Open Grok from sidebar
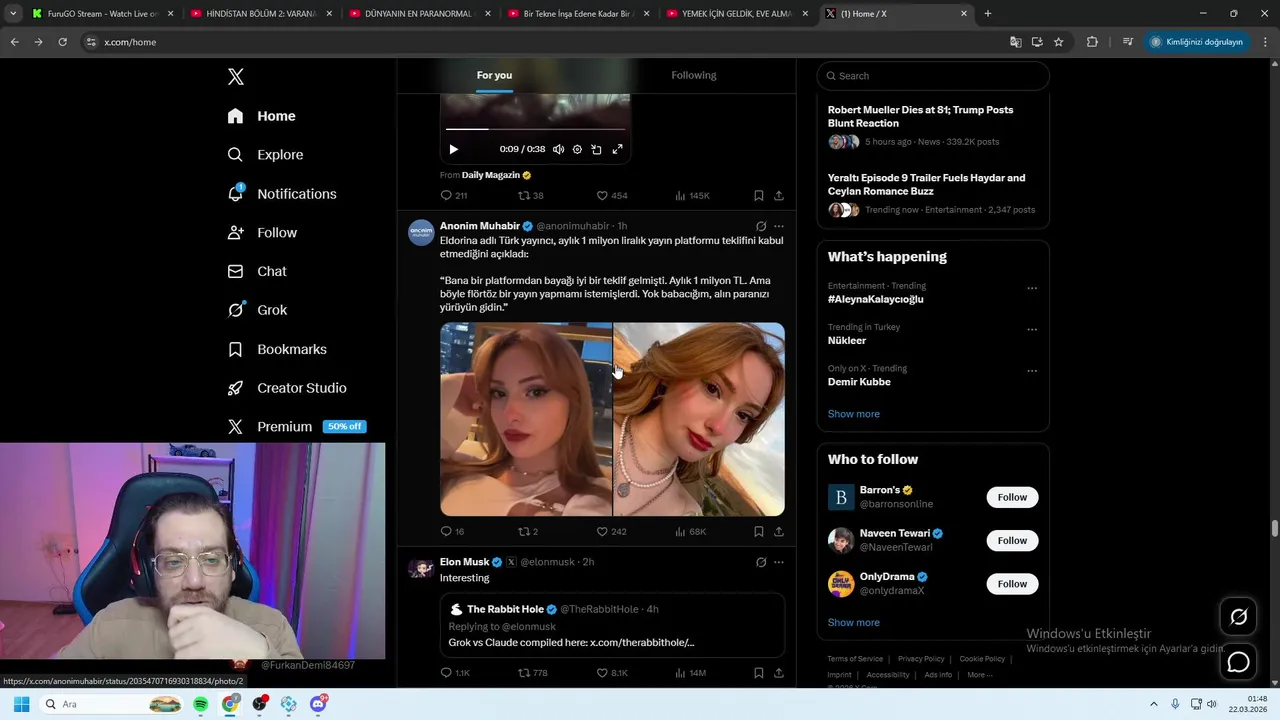Screen dimensions: 1280x720 pyautogui.click(x=257, y=310)
